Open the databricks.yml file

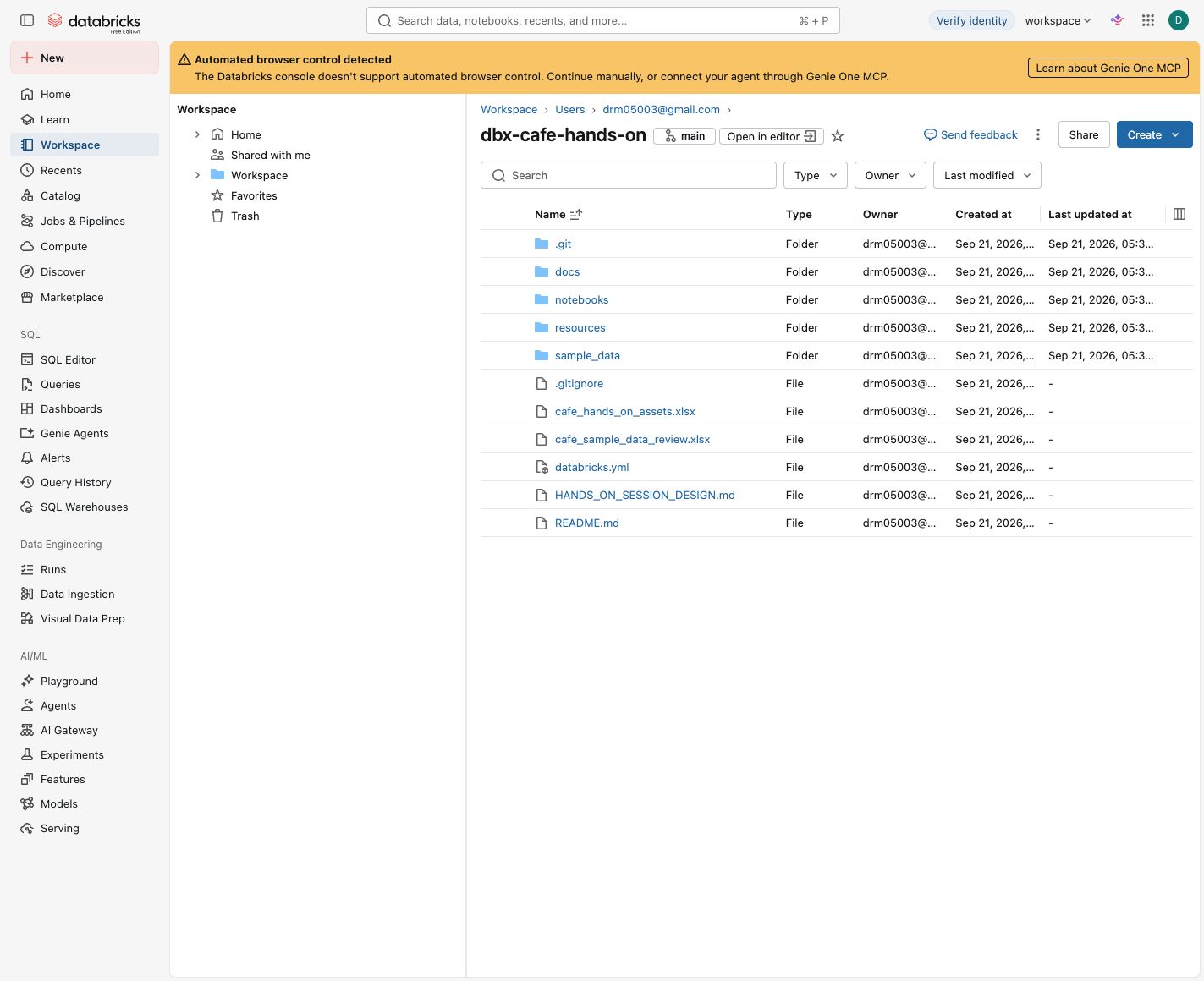[x=591, y=467]
